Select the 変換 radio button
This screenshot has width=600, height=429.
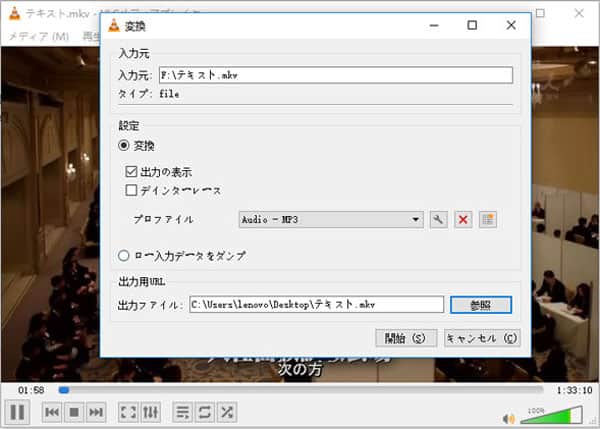pyautogui.click(x=124, y=145)
